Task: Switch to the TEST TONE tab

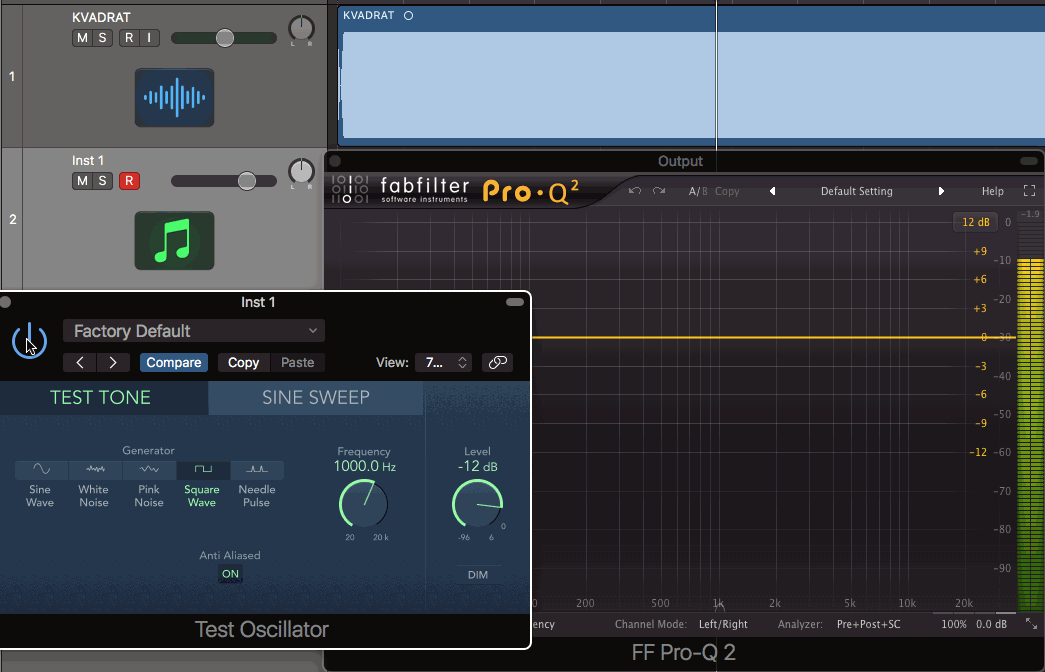Action: [x=104, y=397]
